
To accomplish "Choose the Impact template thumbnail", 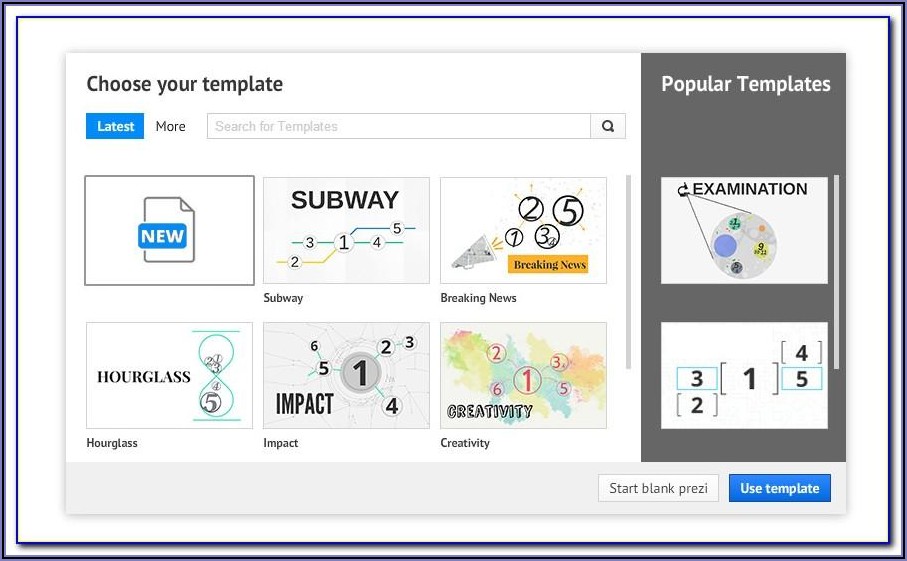I will click(346, 375).
